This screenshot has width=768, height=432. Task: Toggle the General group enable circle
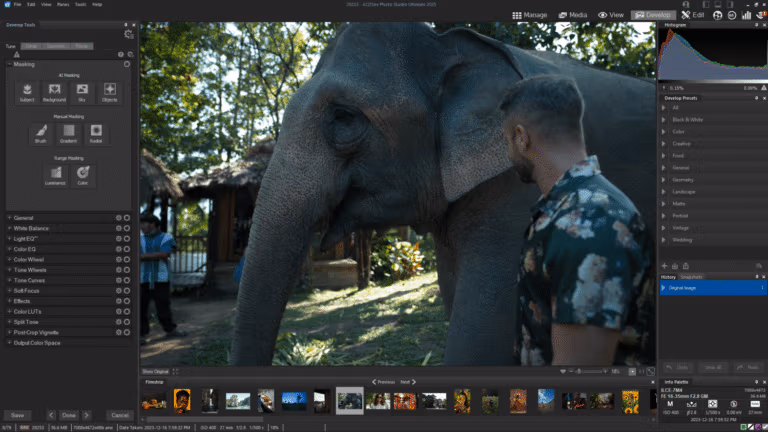coord(127,218)
